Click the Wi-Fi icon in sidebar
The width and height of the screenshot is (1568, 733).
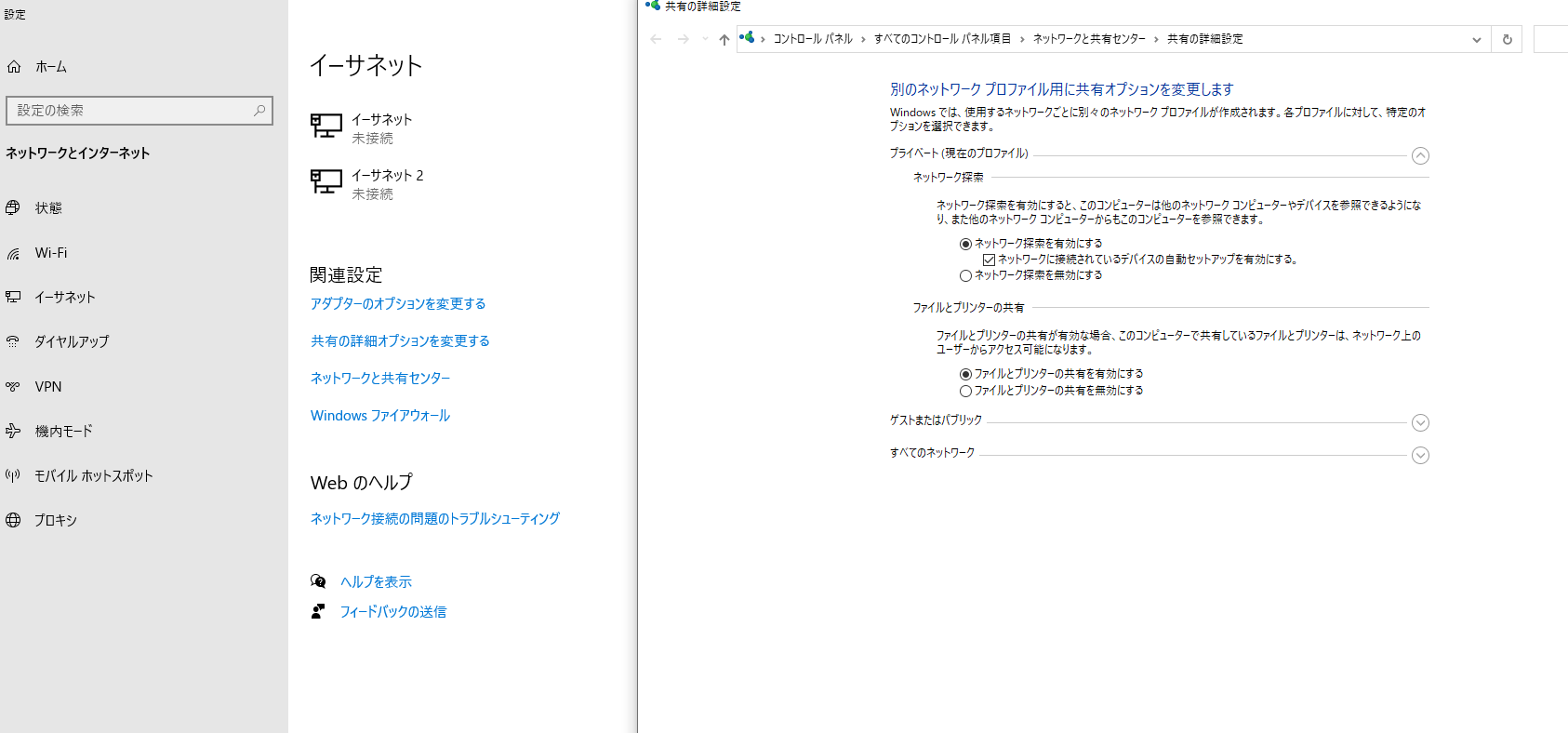13,253
